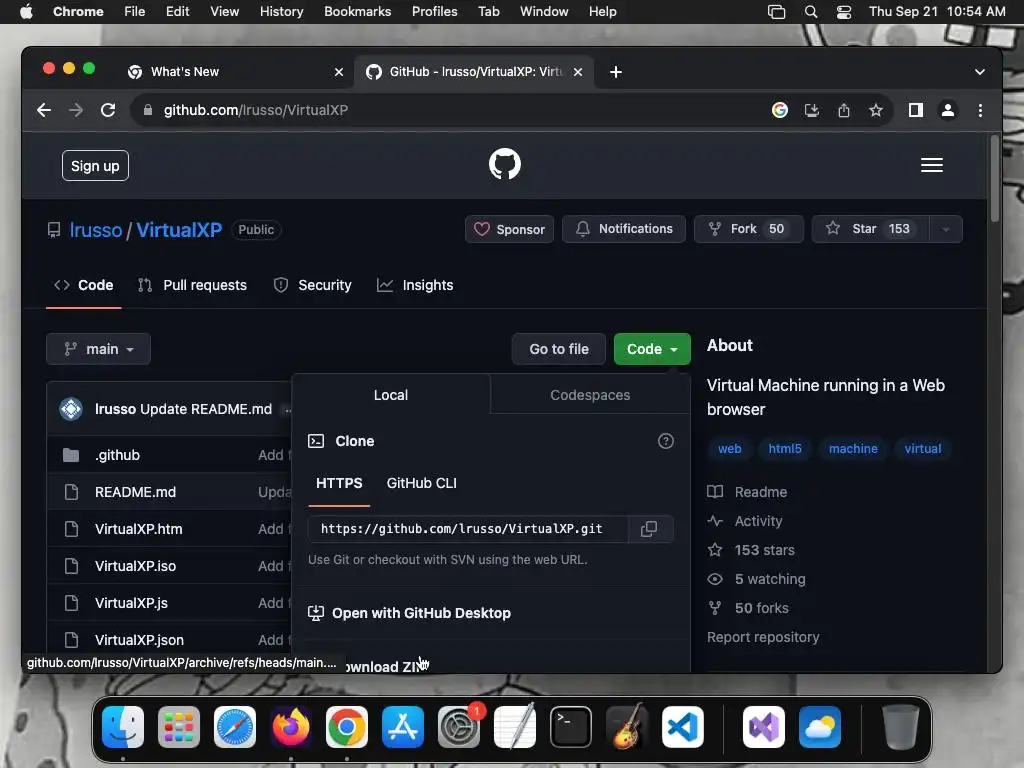This screenshot has width=1024, height=768.
Task: Open the Clone help question-mark icon
Action: pyautogui.click(x=665, y=441)
